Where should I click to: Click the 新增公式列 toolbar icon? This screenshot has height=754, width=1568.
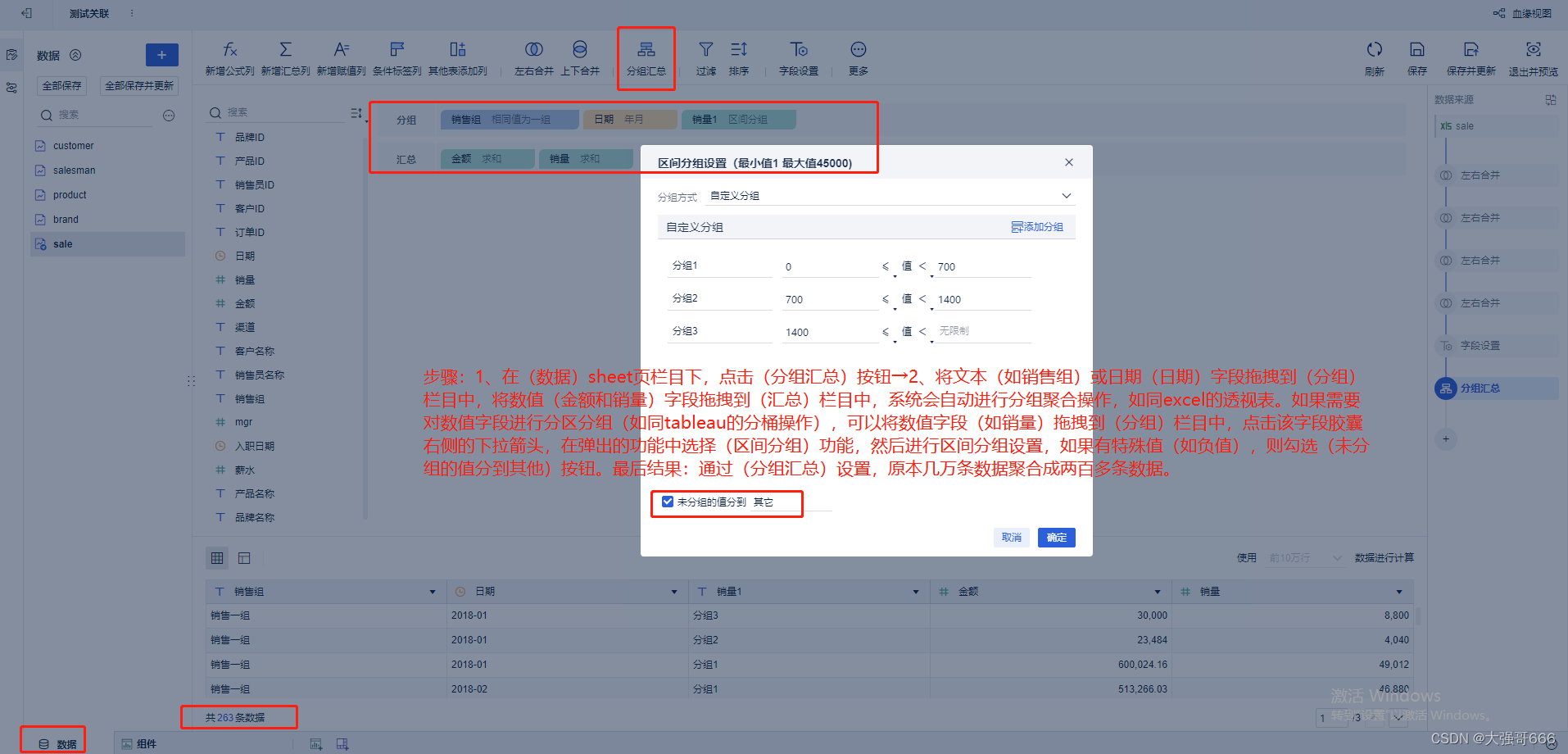coord(230,50)
